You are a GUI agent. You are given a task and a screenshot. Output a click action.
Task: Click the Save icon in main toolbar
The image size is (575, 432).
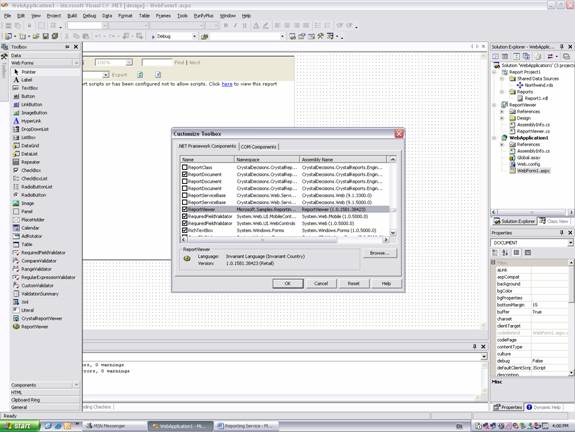point(46,36)
